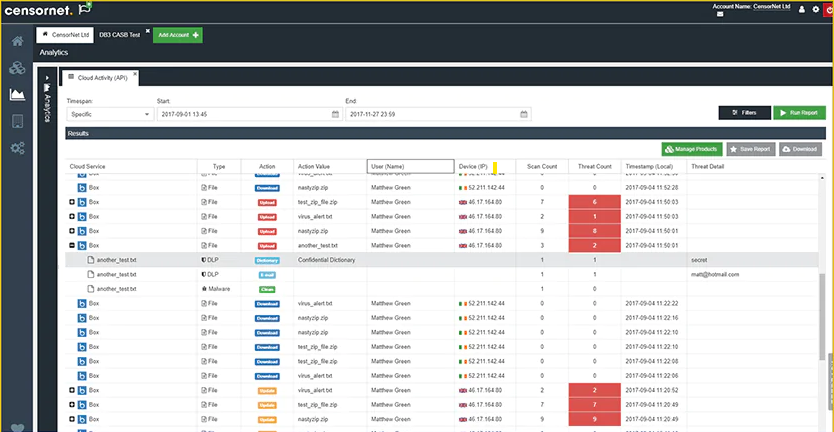This screenshot has height=432, width=834.
Task: Click the Add Account button
Action: [178, 35]
